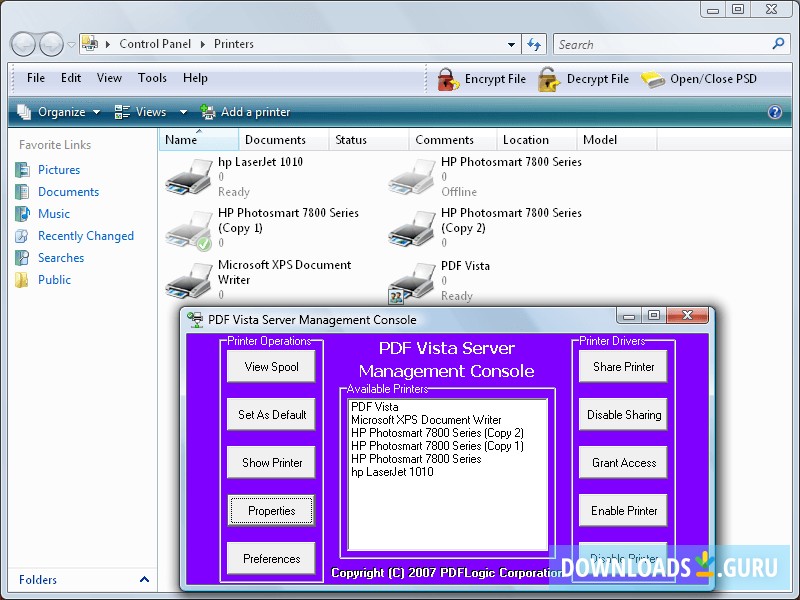The image size is (800, 600).
Task: Open the View menu
Action: click(109, 78)
